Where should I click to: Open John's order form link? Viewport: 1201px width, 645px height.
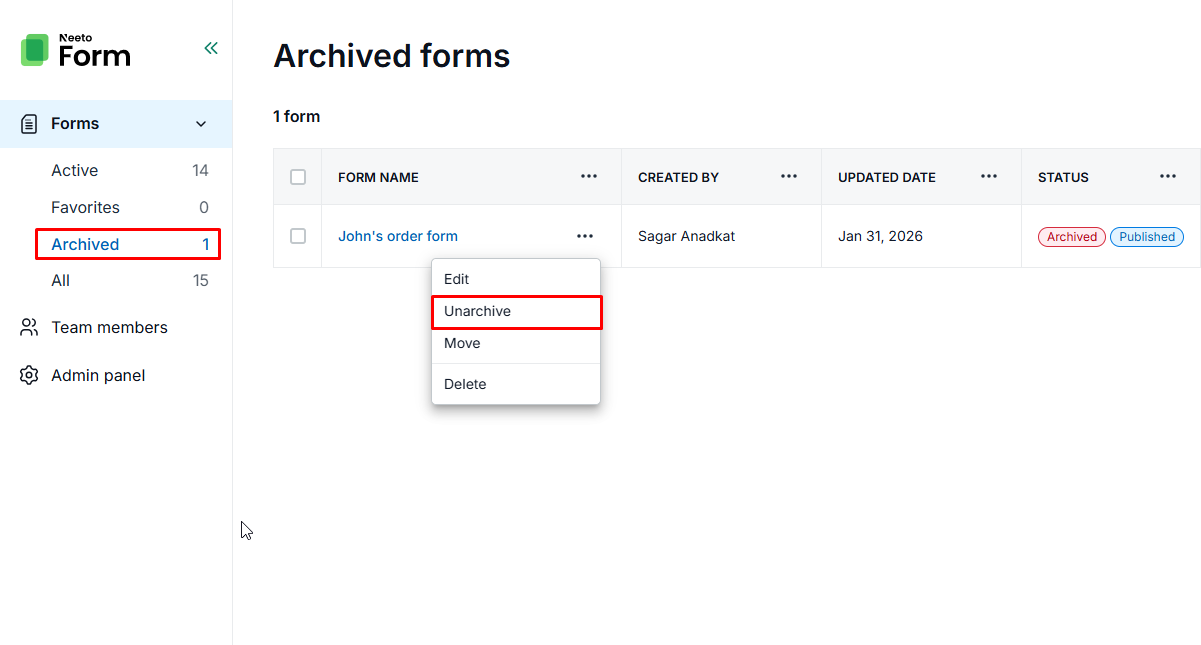[x=398, y=236]
